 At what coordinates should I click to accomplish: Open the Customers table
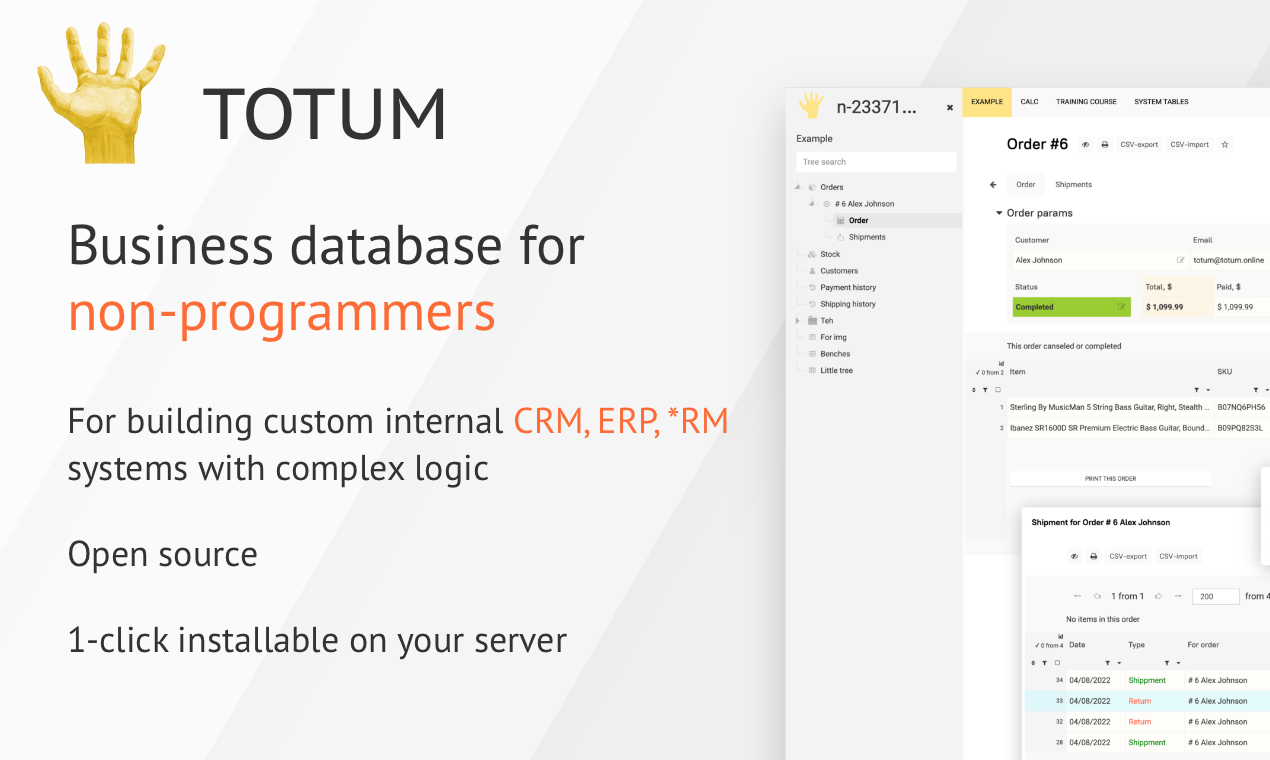[x=839, y=271]
